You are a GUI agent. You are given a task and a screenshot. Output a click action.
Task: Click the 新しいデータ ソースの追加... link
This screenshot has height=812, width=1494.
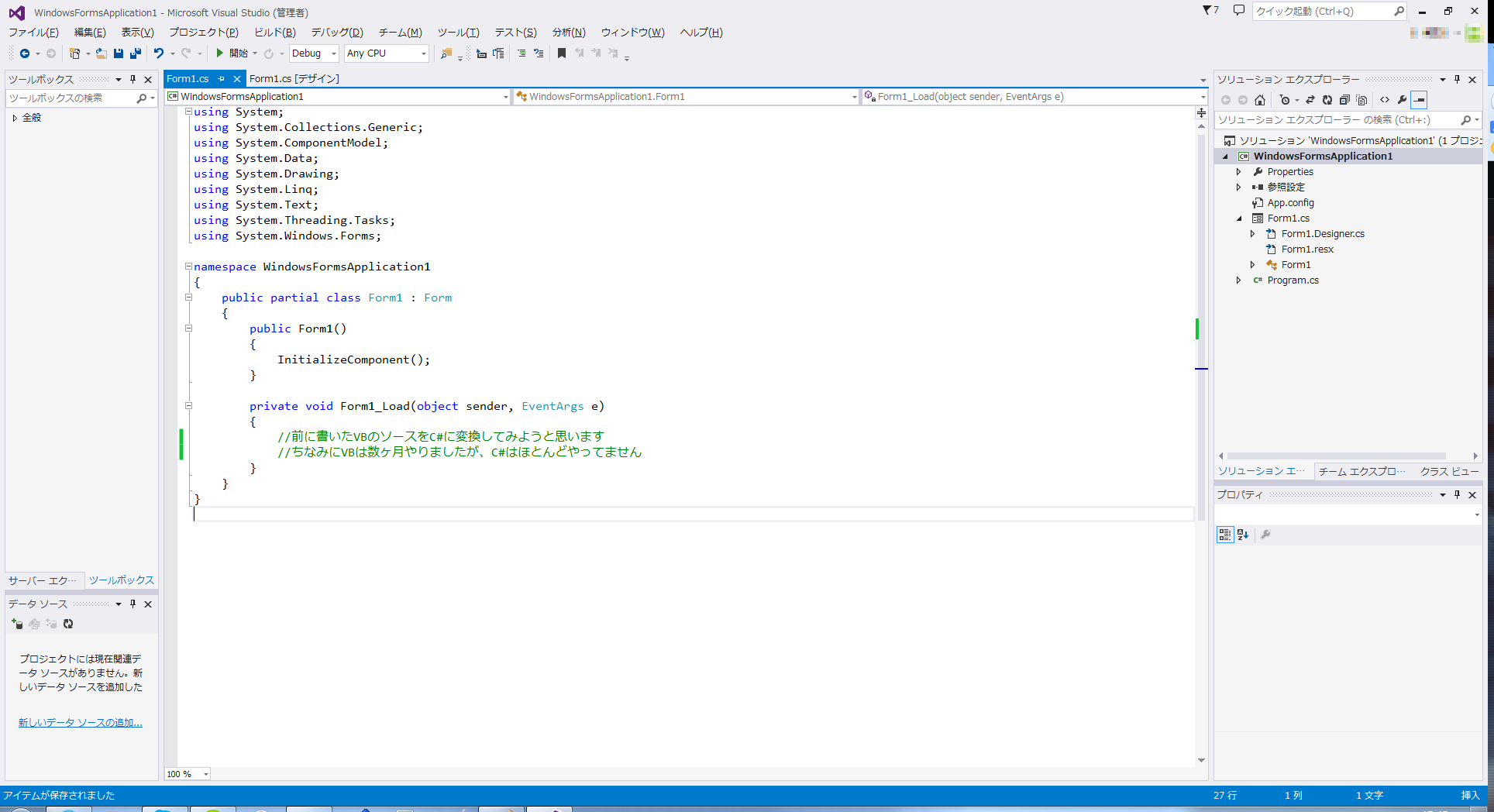[x=81, y=723]
